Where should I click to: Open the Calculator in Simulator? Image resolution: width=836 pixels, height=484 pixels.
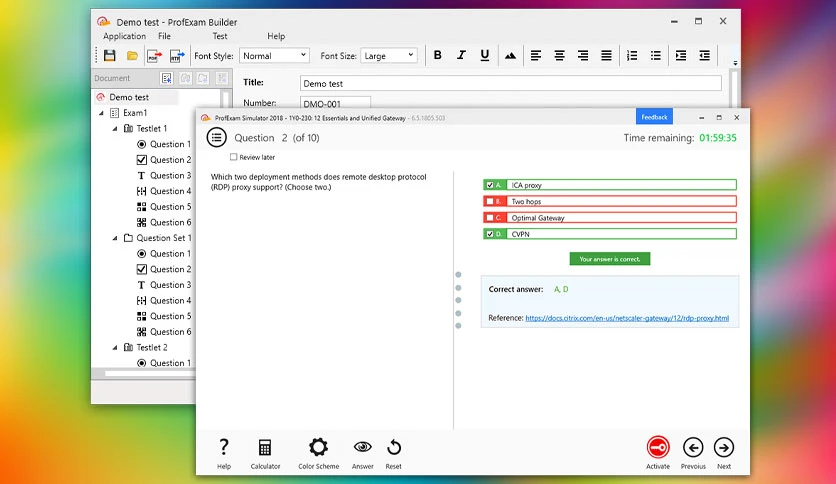(265, 447)
